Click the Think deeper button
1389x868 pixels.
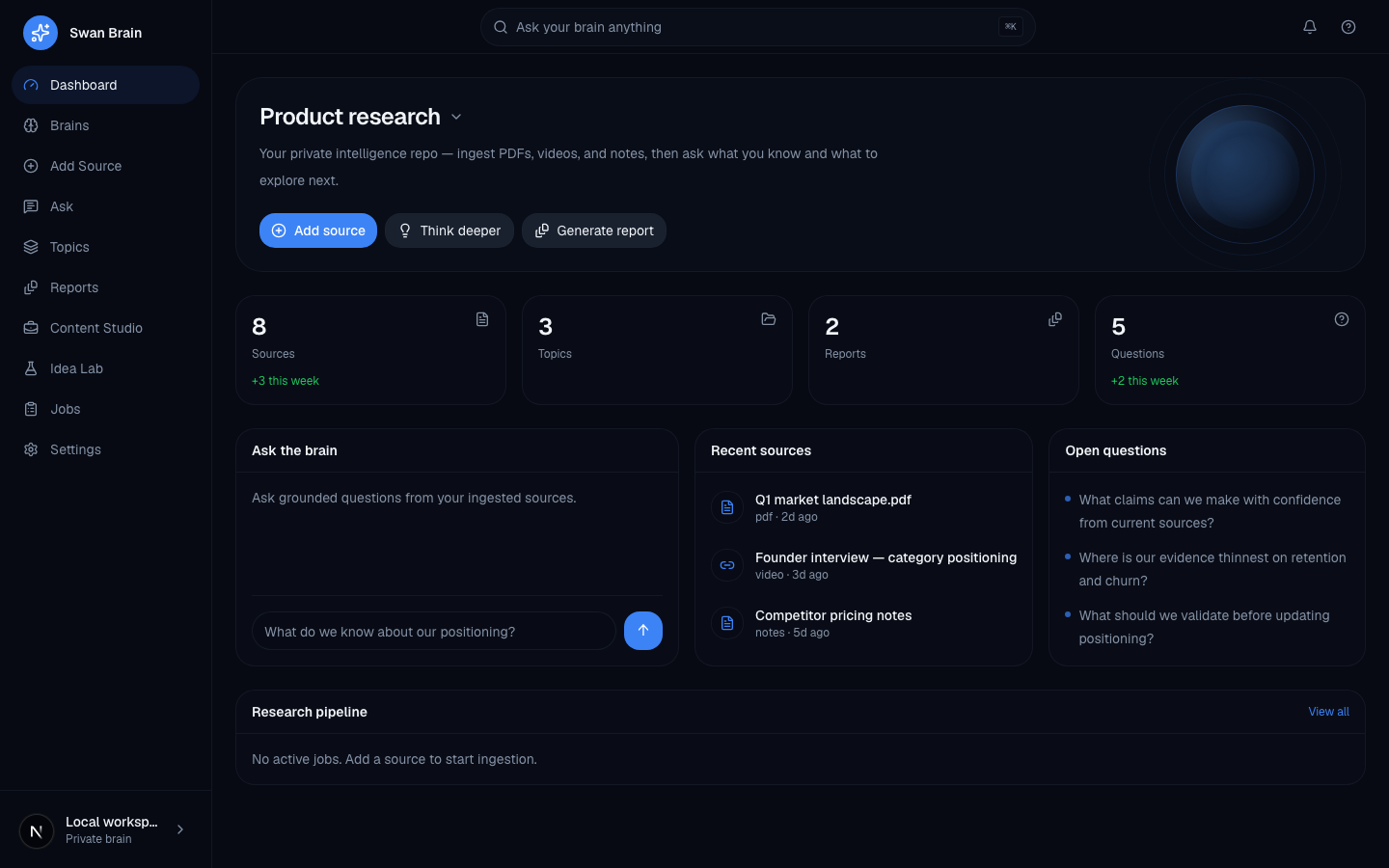tap(449, 231)
